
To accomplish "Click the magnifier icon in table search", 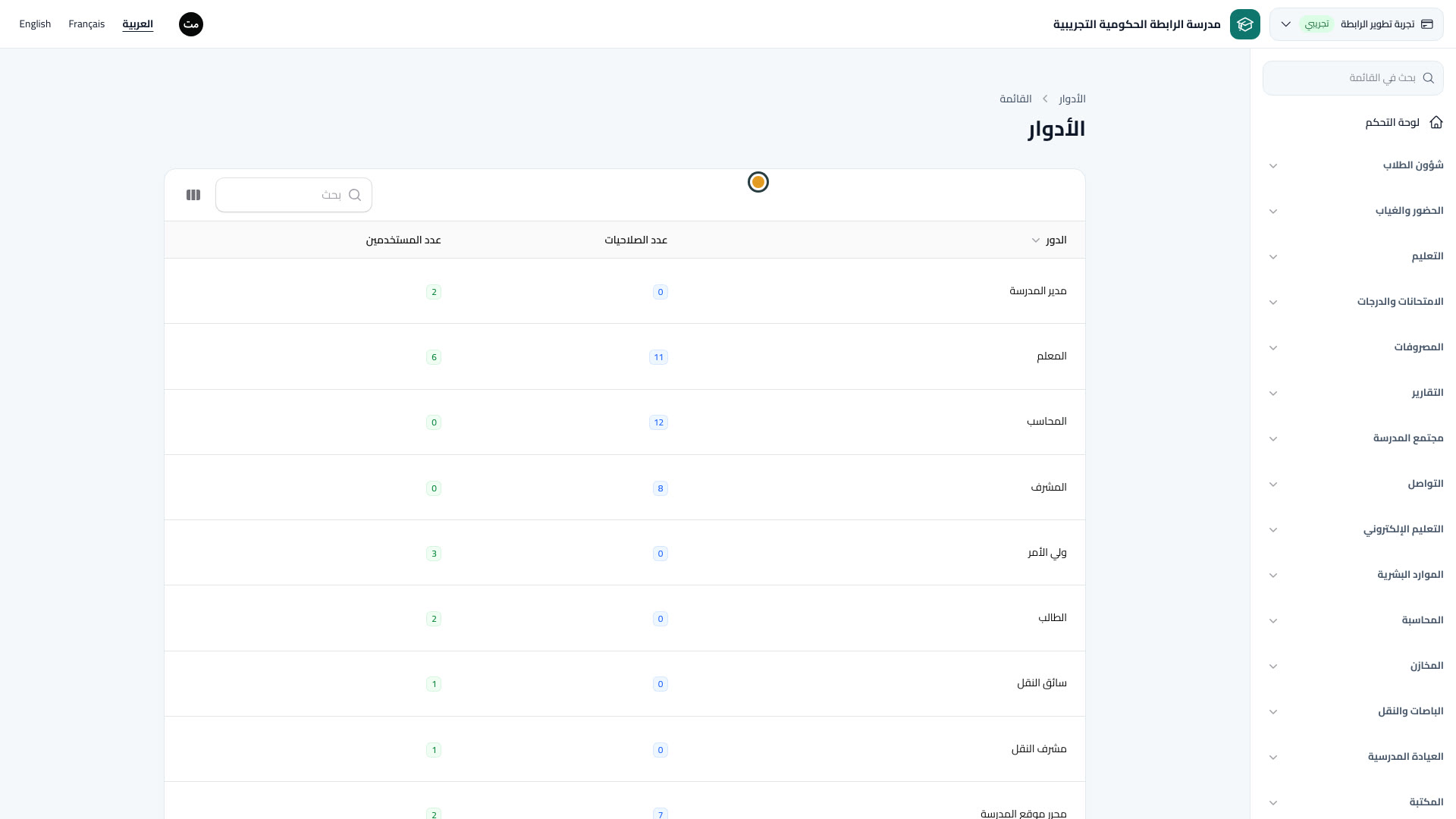I will pyautogui.click(x=355, y=195).
